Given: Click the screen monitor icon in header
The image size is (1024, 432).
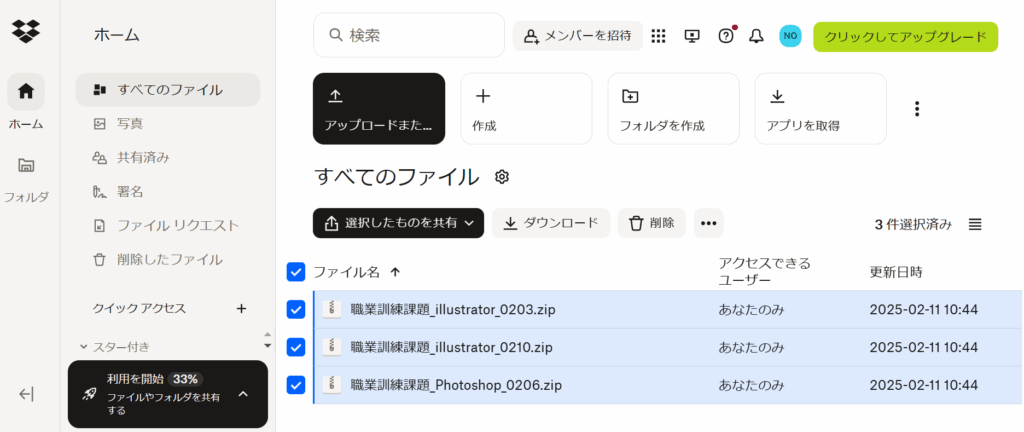Looking at the screenshot, I should click(692, 36).
